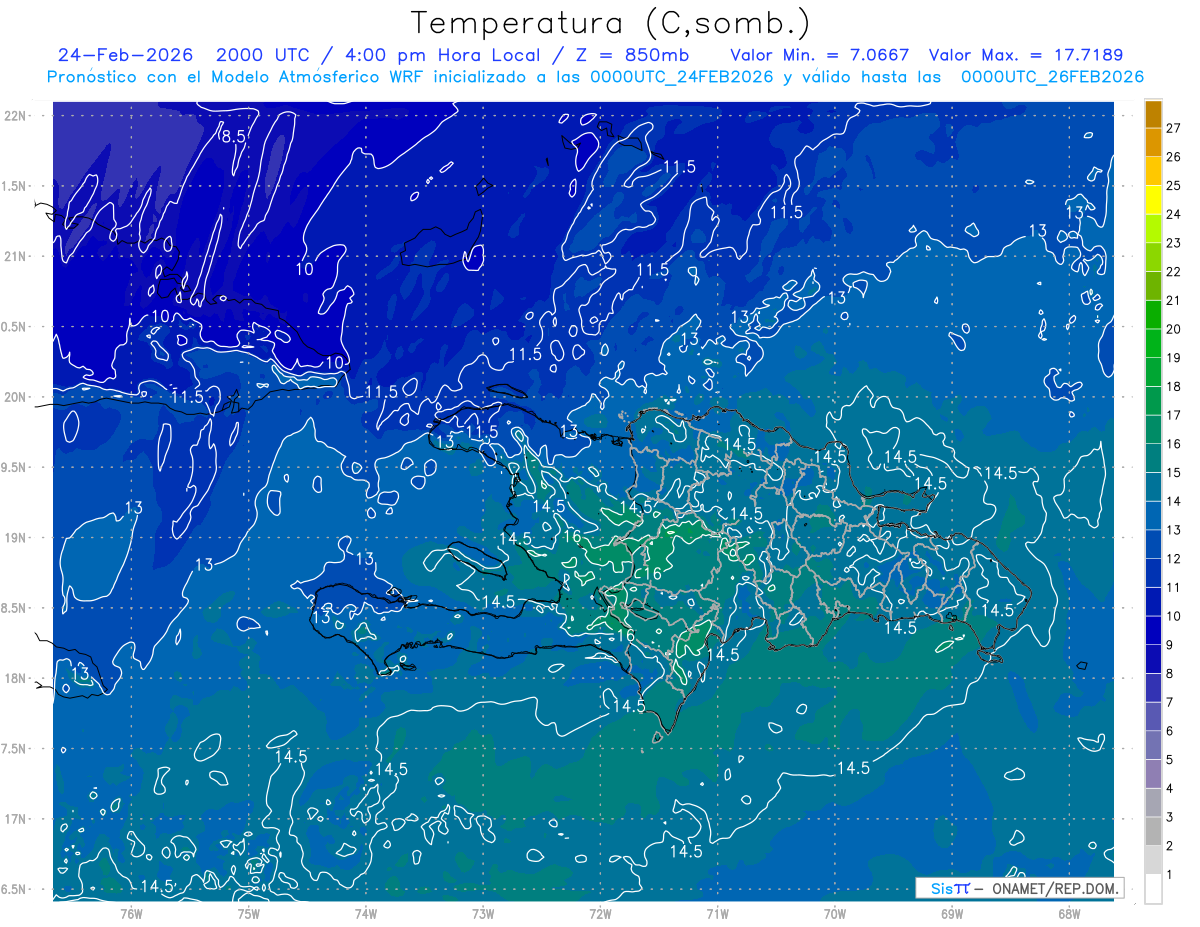Image resolution: width=1200 pixels, height=927 pixels.
Task: Click the '1' value on the color scale
Action: pyautogui.click(x=1170, y=875)
